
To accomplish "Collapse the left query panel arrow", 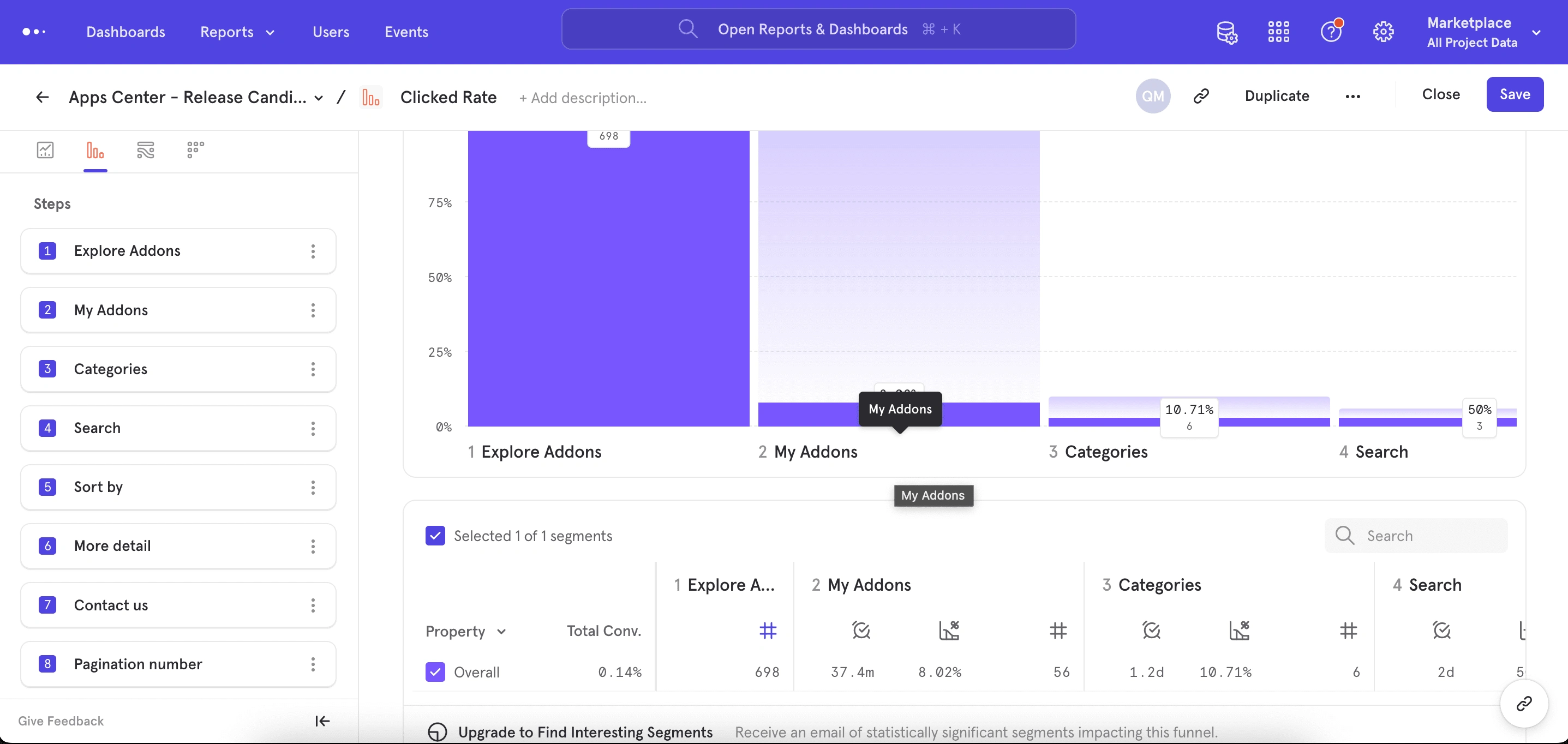I will [x=322, y=721].
